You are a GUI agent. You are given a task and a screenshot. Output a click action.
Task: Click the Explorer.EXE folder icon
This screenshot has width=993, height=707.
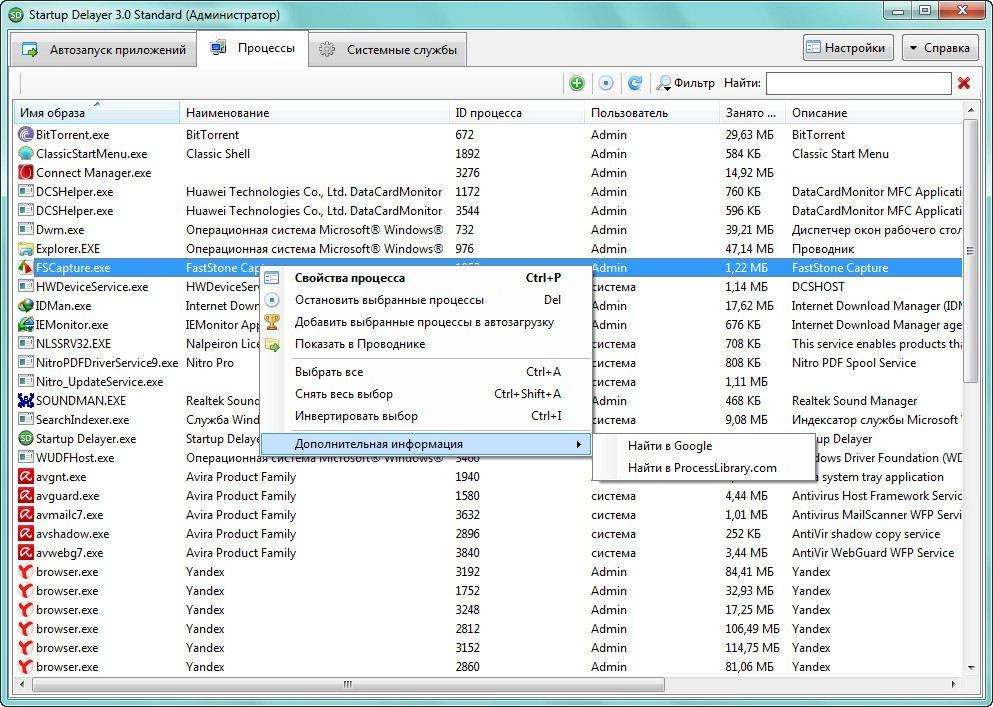[25, 248]
